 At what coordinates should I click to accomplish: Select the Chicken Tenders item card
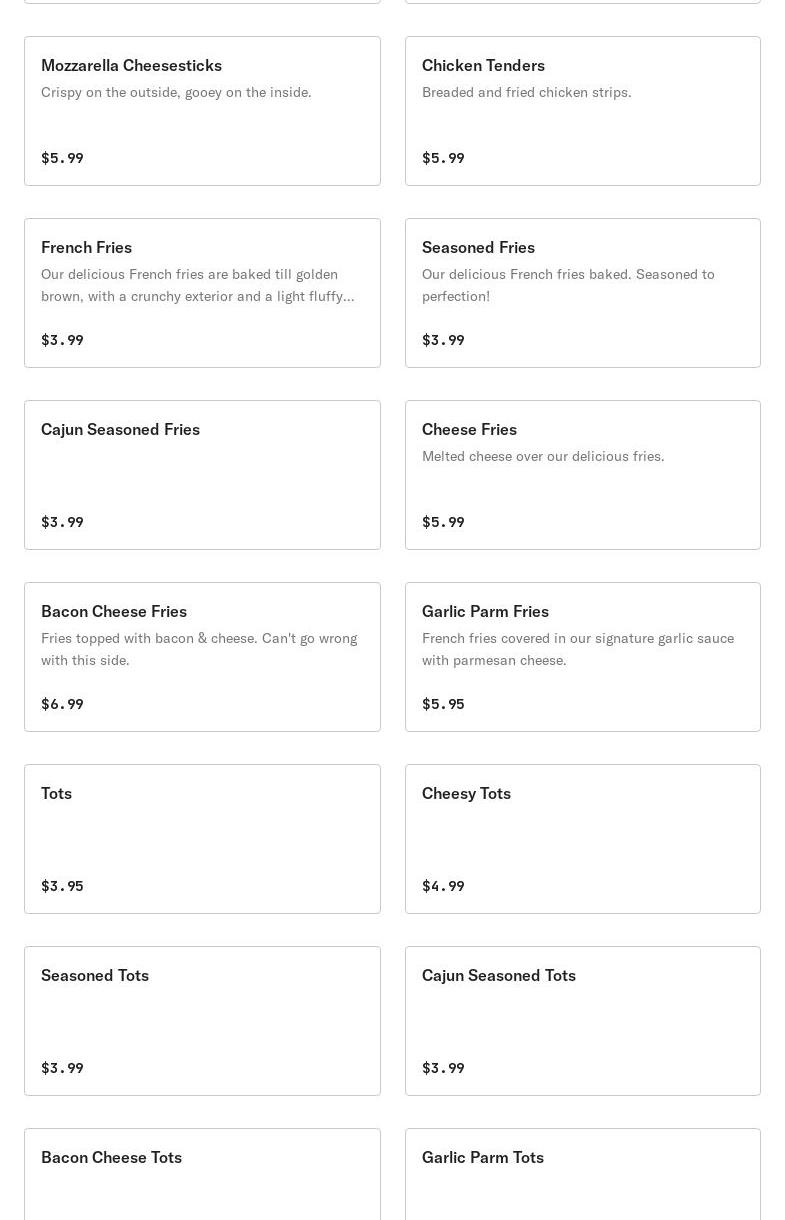pyautogui.click(x=582, y=111)
